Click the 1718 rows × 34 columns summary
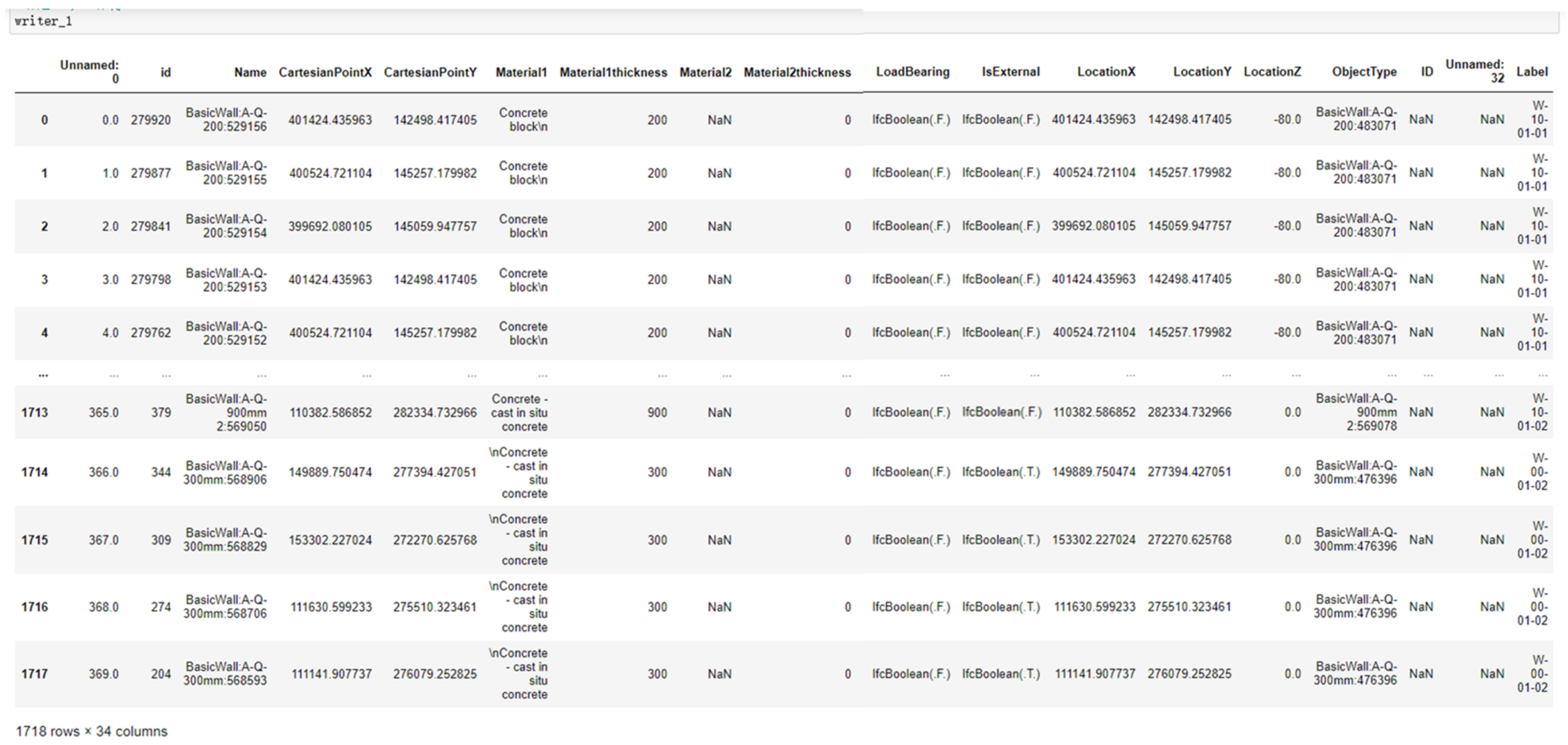The image size is (1568, 745). point(91,731)
